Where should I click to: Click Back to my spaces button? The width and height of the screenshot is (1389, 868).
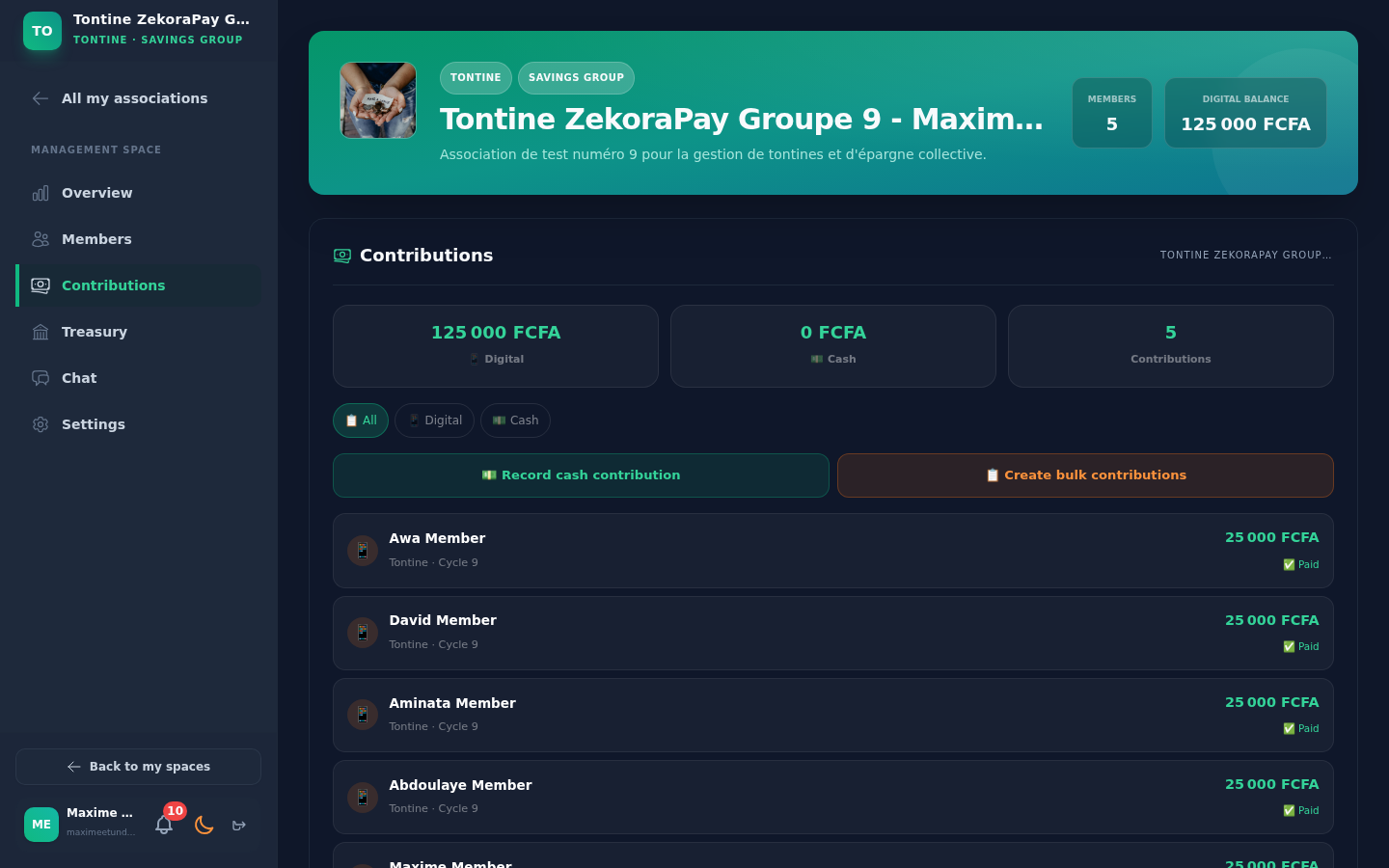(x=139, y=767)
